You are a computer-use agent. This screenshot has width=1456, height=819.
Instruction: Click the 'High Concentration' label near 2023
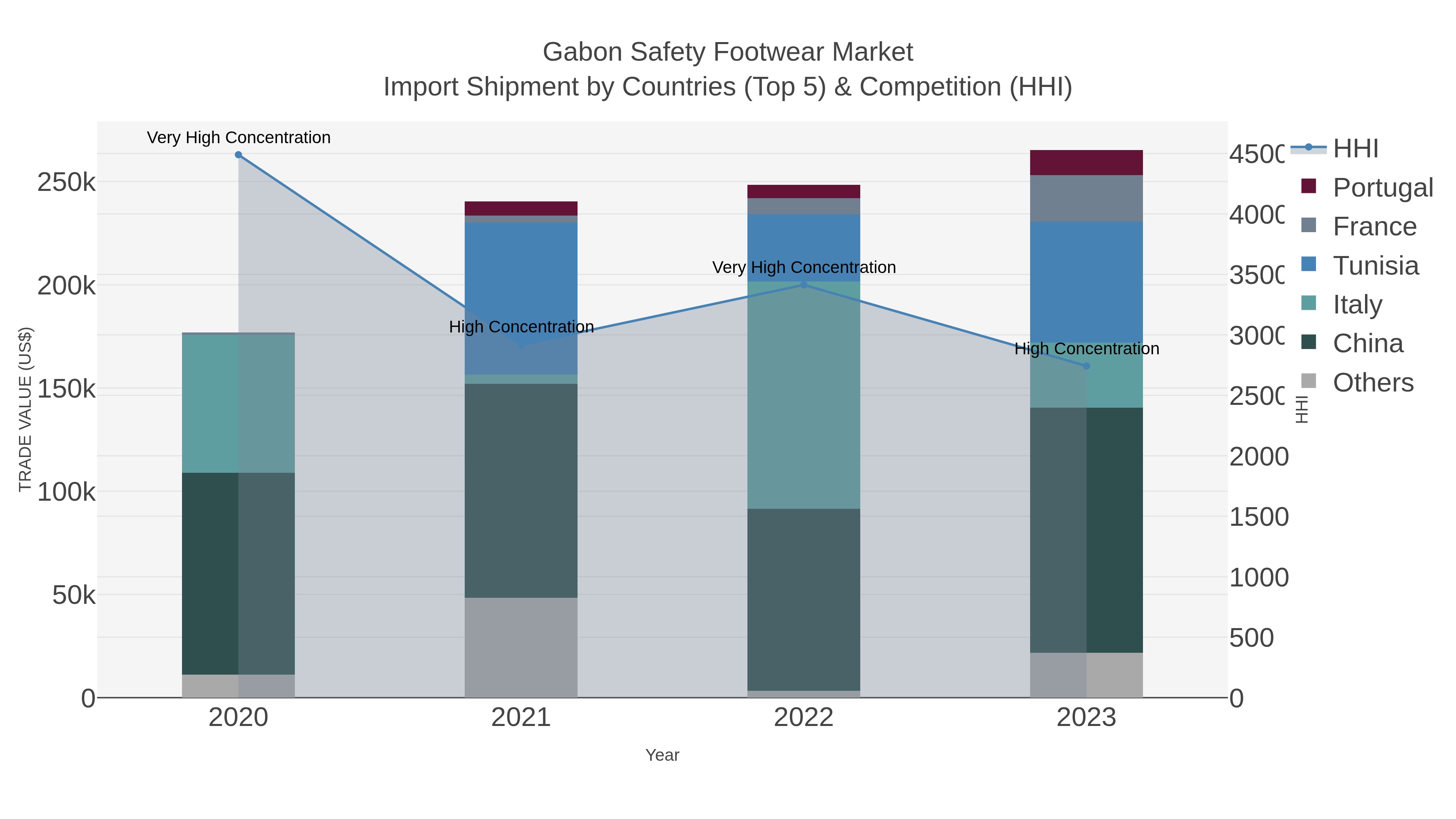[x=1086, y=349]
